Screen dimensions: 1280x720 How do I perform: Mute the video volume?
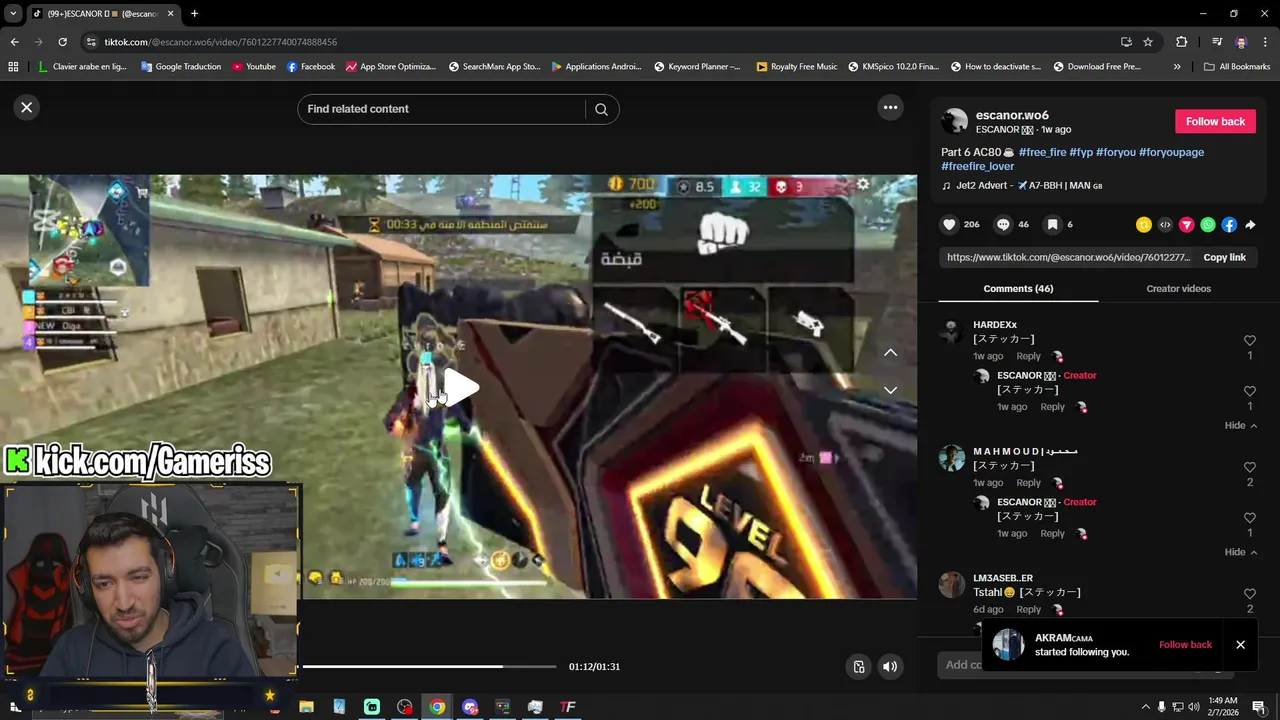tap(890, 667)
